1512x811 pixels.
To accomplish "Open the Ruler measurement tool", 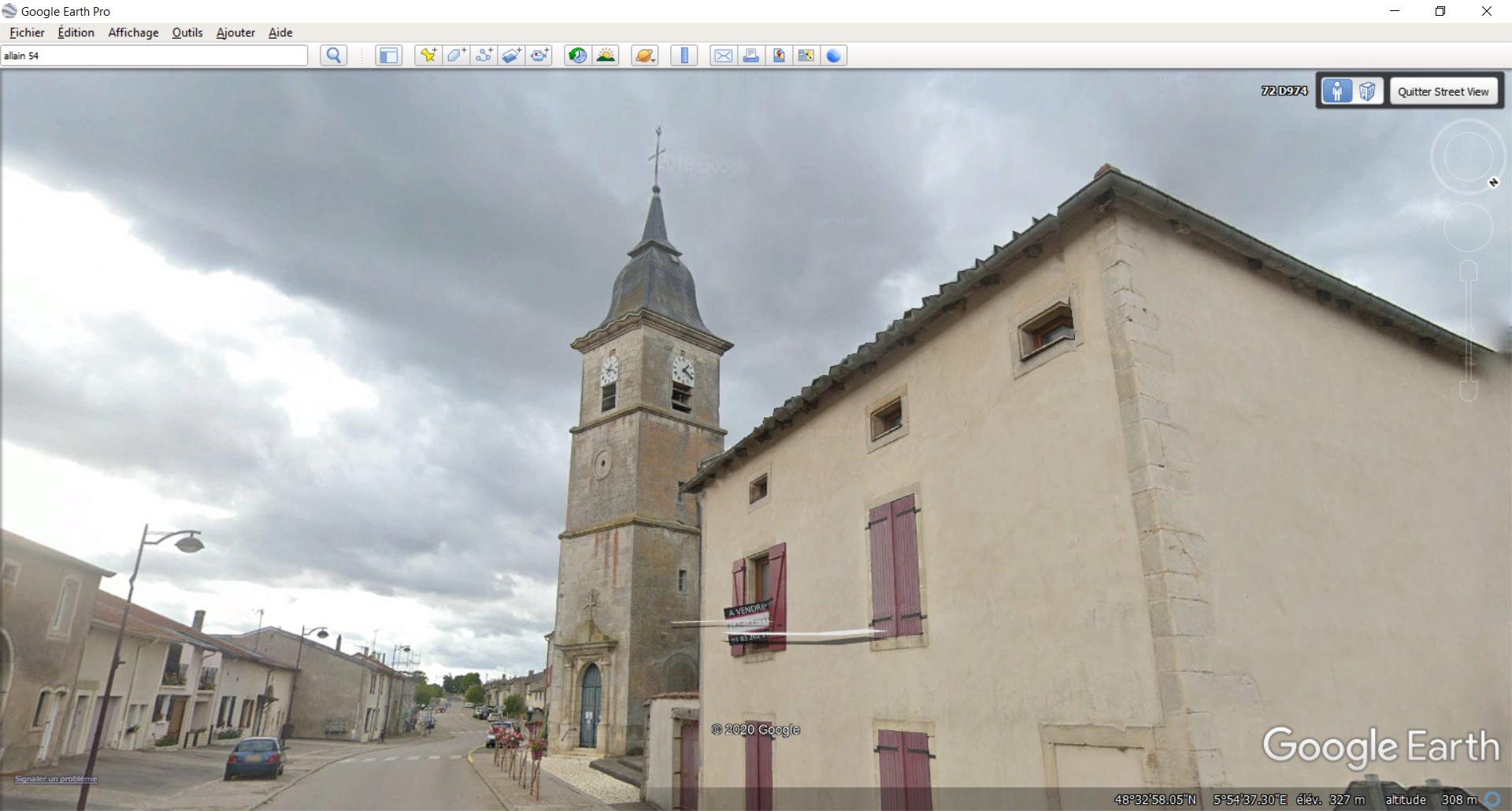I will pyautogui.click(x=684, y=55).
